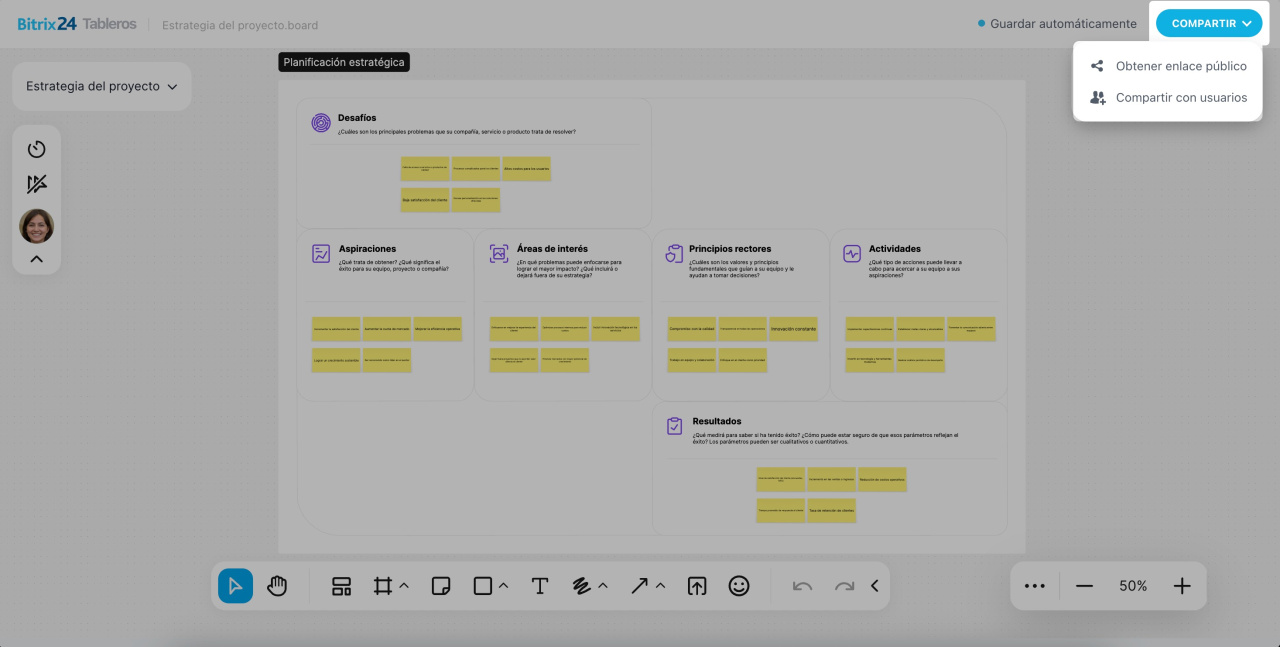1280x647 pixels.
Task: Click the Bitrix24 Tableros logo link
Action: 77,24
